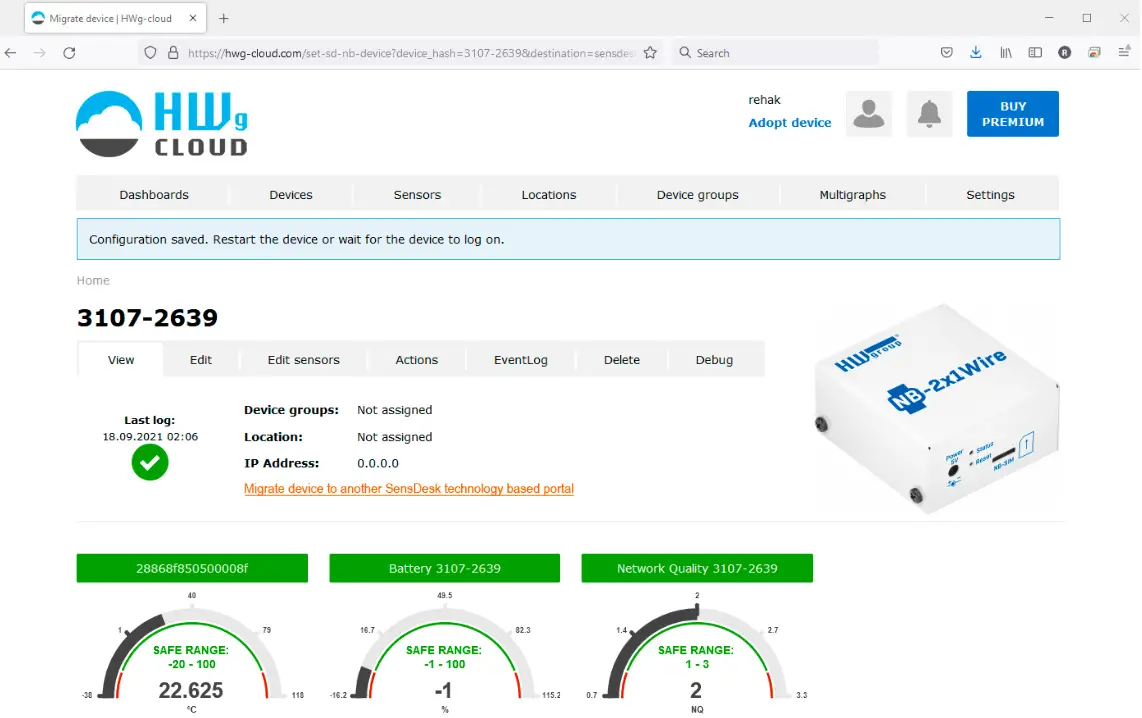Viewport: 1142px width, 718px height.
Task: Open the Sensors menu
Action: click(x=417, y=194)
